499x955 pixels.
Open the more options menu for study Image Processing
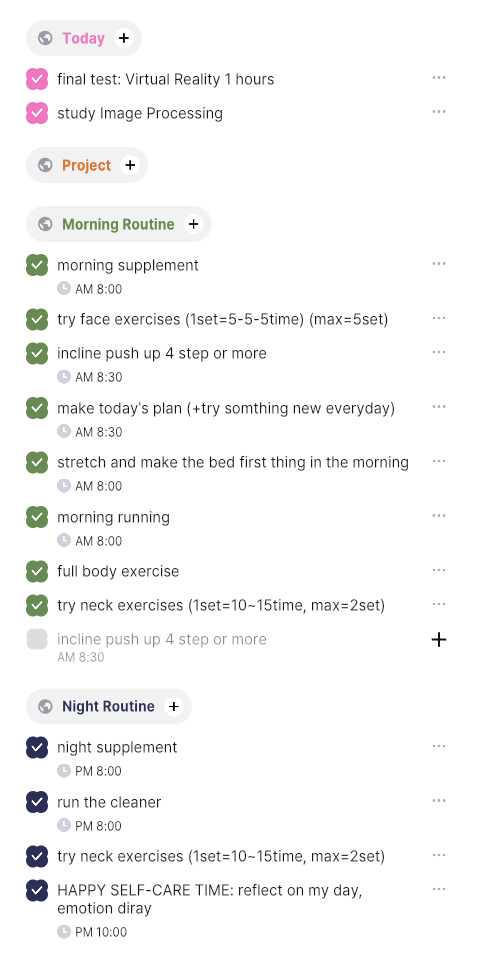(439, 112)
